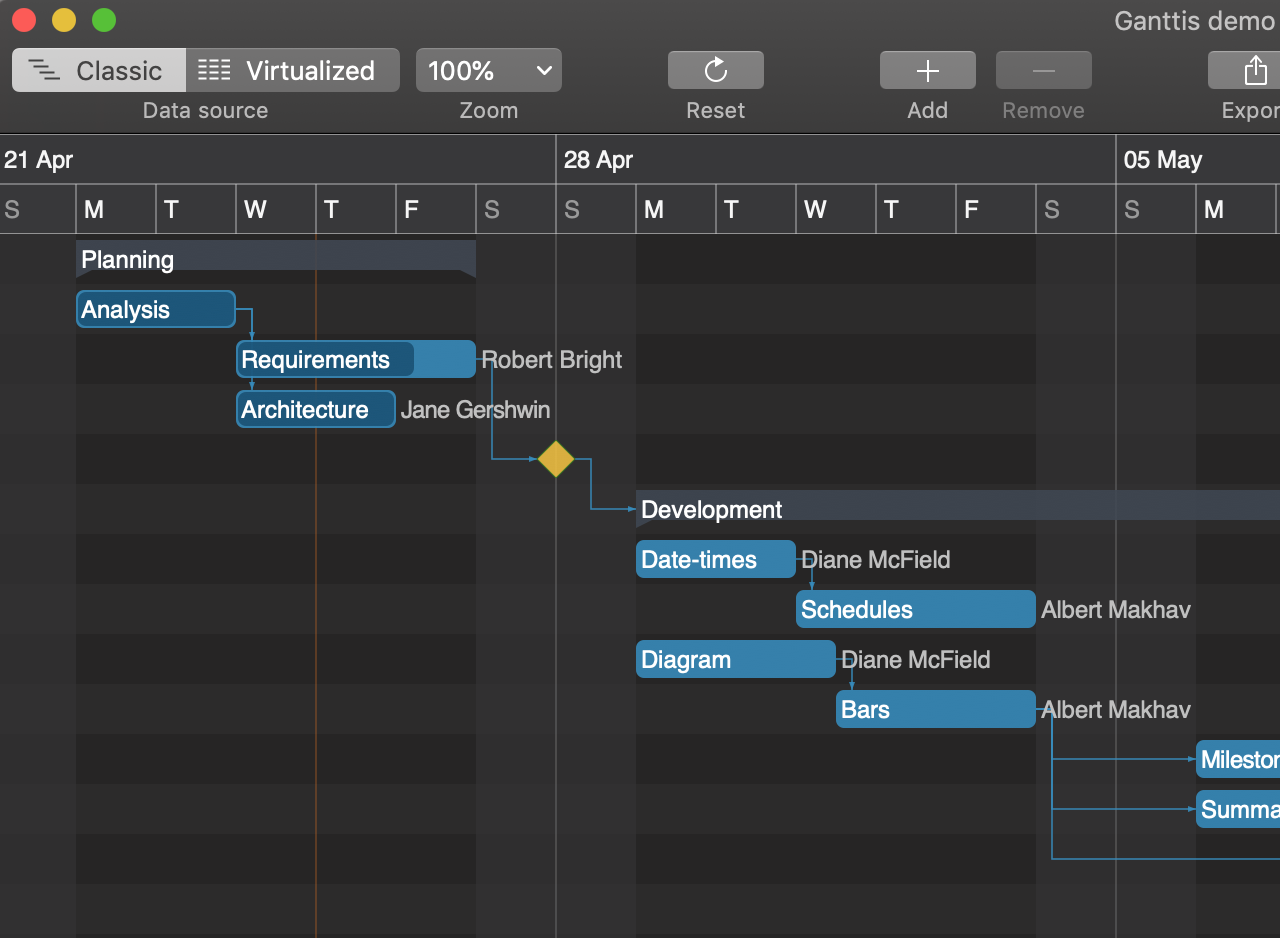
Task: Switch to Virtualized data source
Action: click(x=292, y=70)
